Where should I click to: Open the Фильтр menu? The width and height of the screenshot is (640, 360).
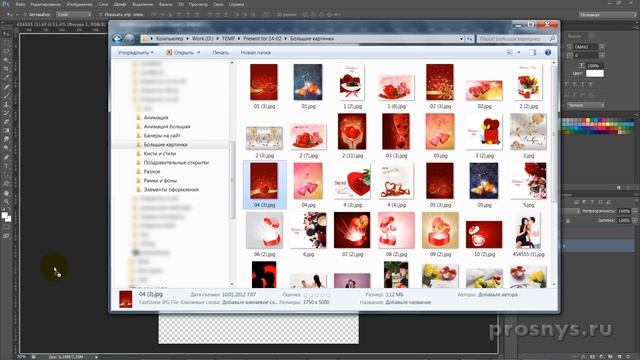(x=165, y=4)
